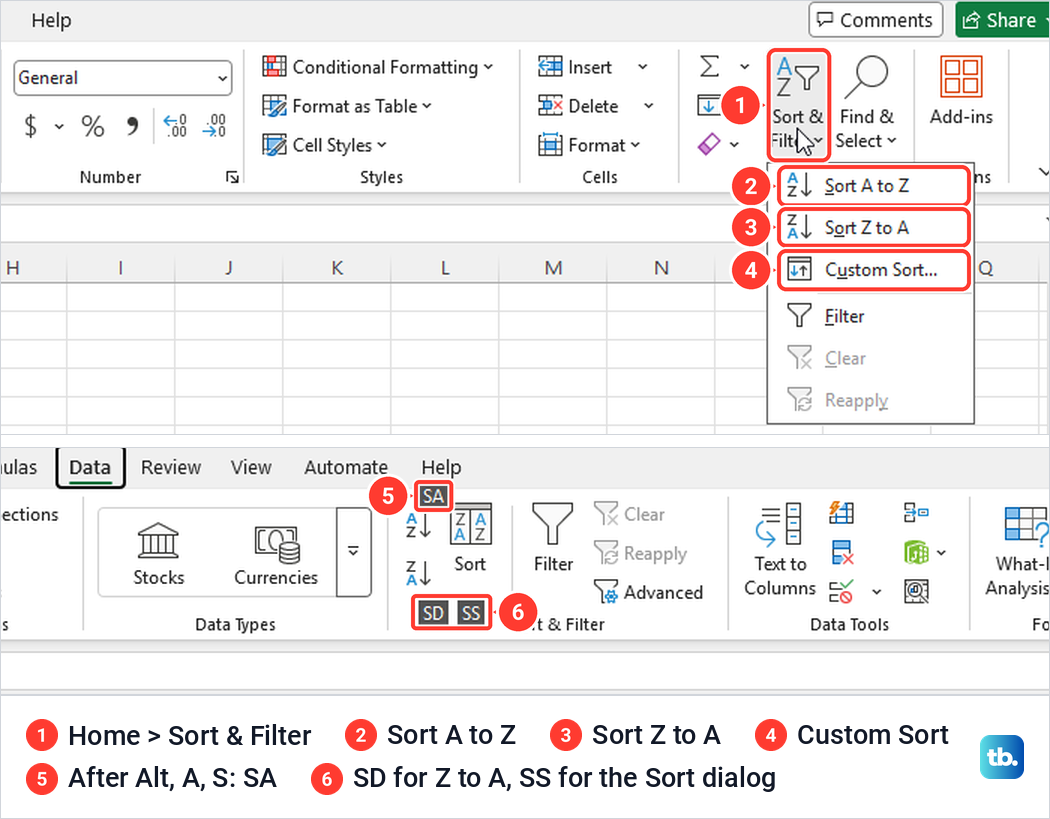Click the Flash Fill icon
This screenshot has height=819, width=1050.
(841, 513)
